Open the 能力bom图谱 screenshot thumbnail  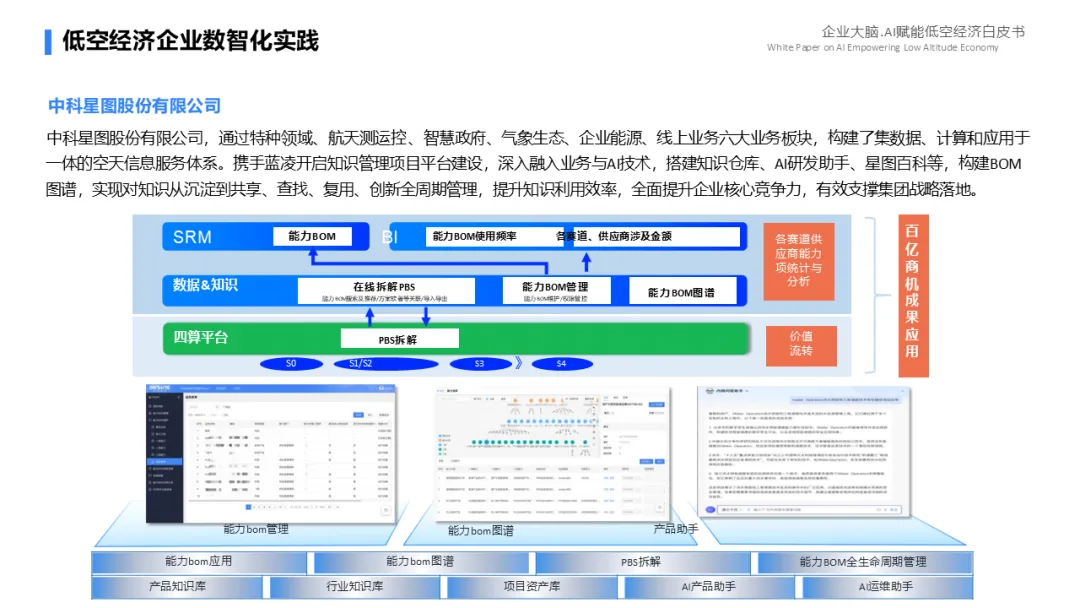tap(552, 454)
